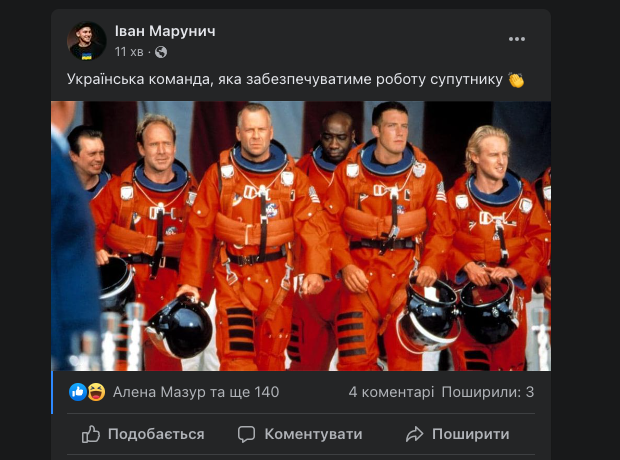
Task: Expand the 4 коментарі comments link
Action: coord(391,392)
